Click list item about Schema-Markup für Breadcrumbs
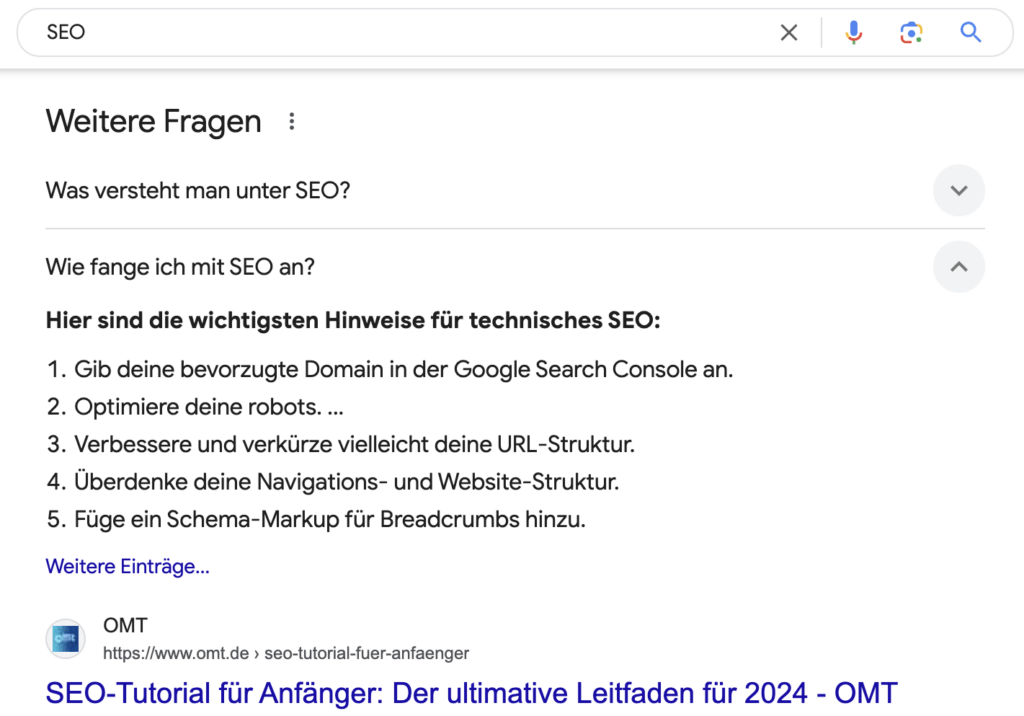The height and width of the screenshot is (716, 1024). tap(316, 519)
